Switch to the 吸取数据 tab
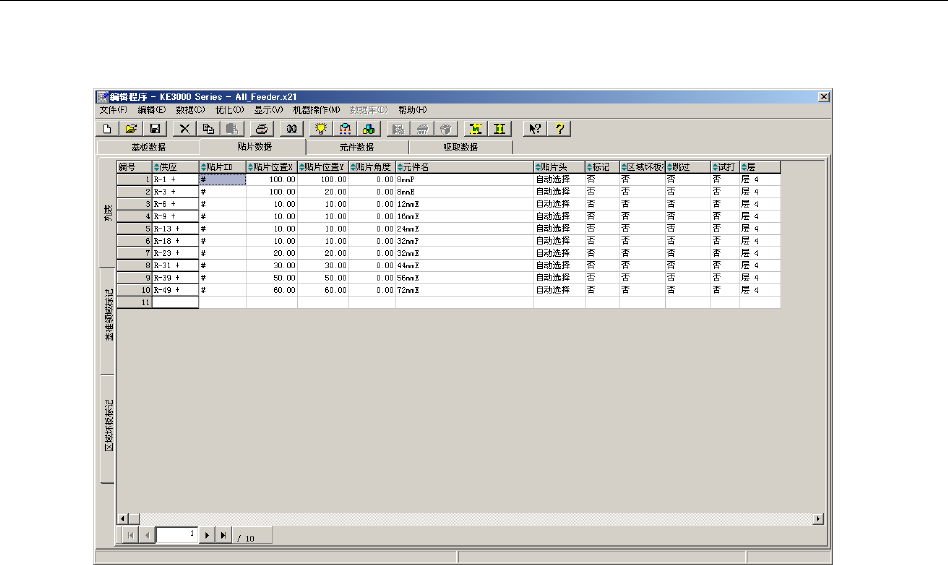Screen dimensions: 948x565 point(460,147)
